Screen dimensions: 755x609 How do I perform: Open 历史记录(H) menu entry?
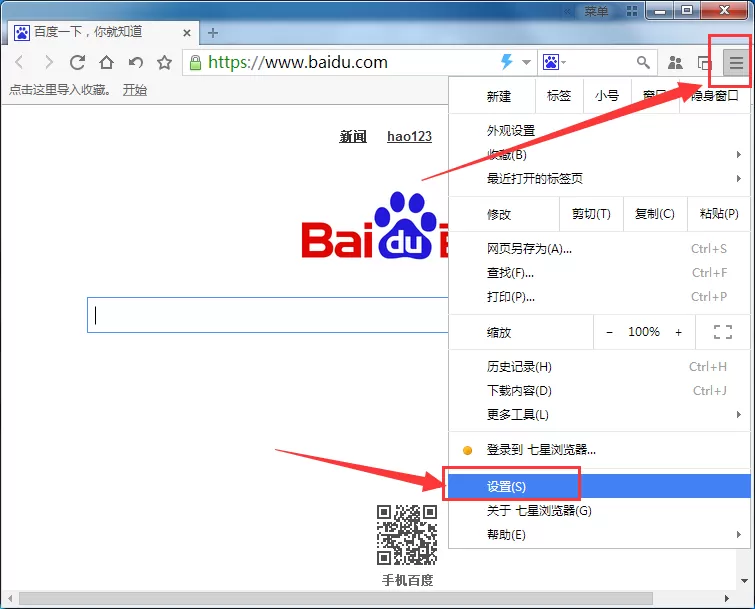click(599, 367)
